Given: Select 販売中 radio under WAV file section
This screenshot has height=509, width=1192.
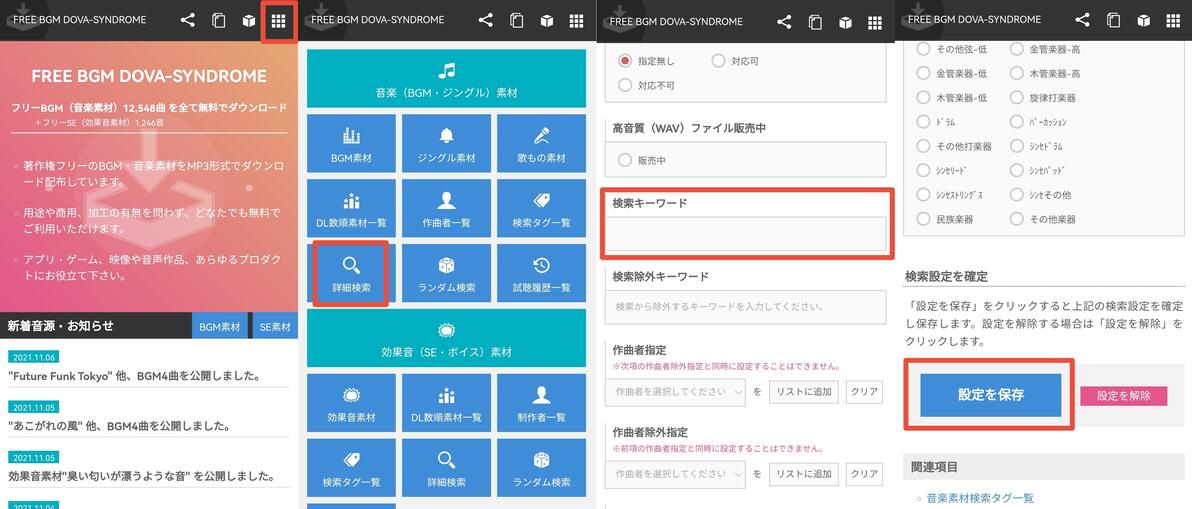Looking at the screenshot, I should [626, 160].
